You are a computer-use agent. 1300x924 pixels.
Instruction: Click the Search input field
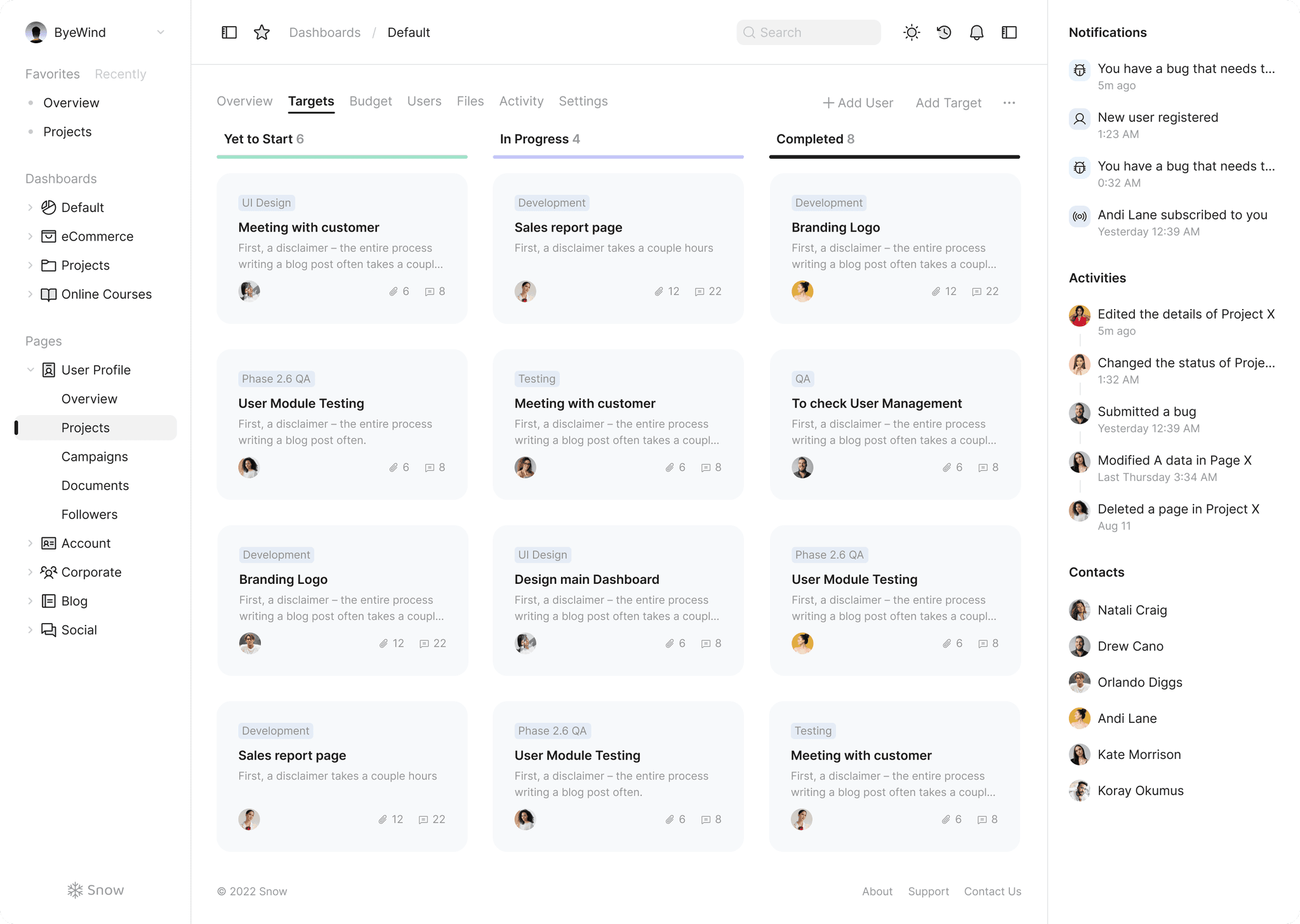click(x=808, y=32)
